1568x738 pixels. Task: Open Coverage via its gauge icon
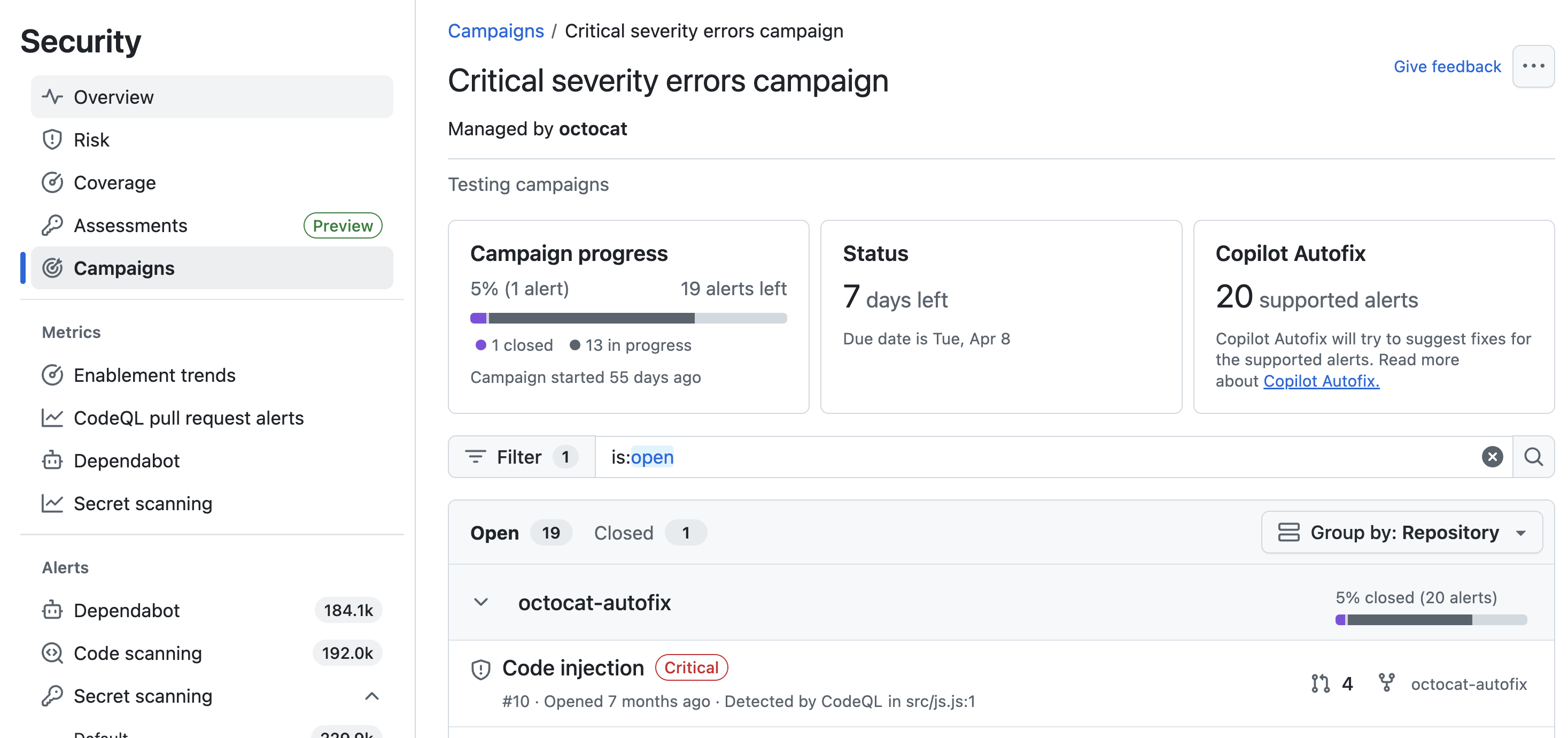click(52, 182)
